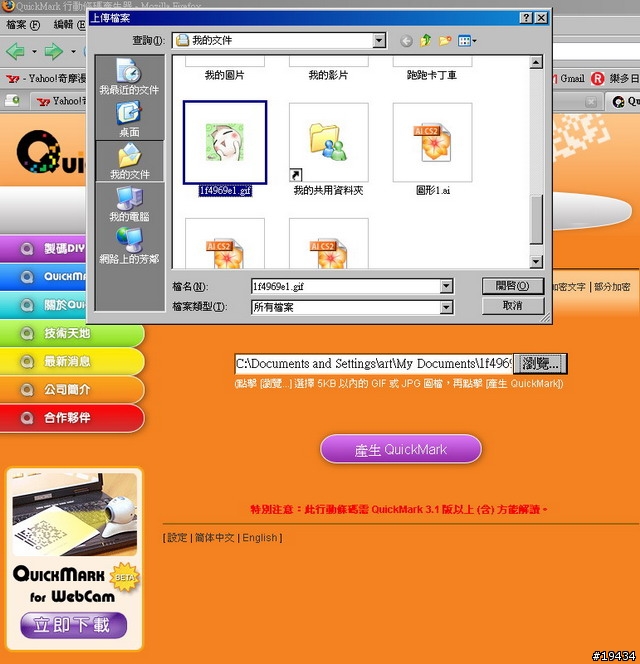Open the 編輯 Edit menu in Firefox
Image resolution: width=640 pixels, height=664 pixels.
[69, 25]
